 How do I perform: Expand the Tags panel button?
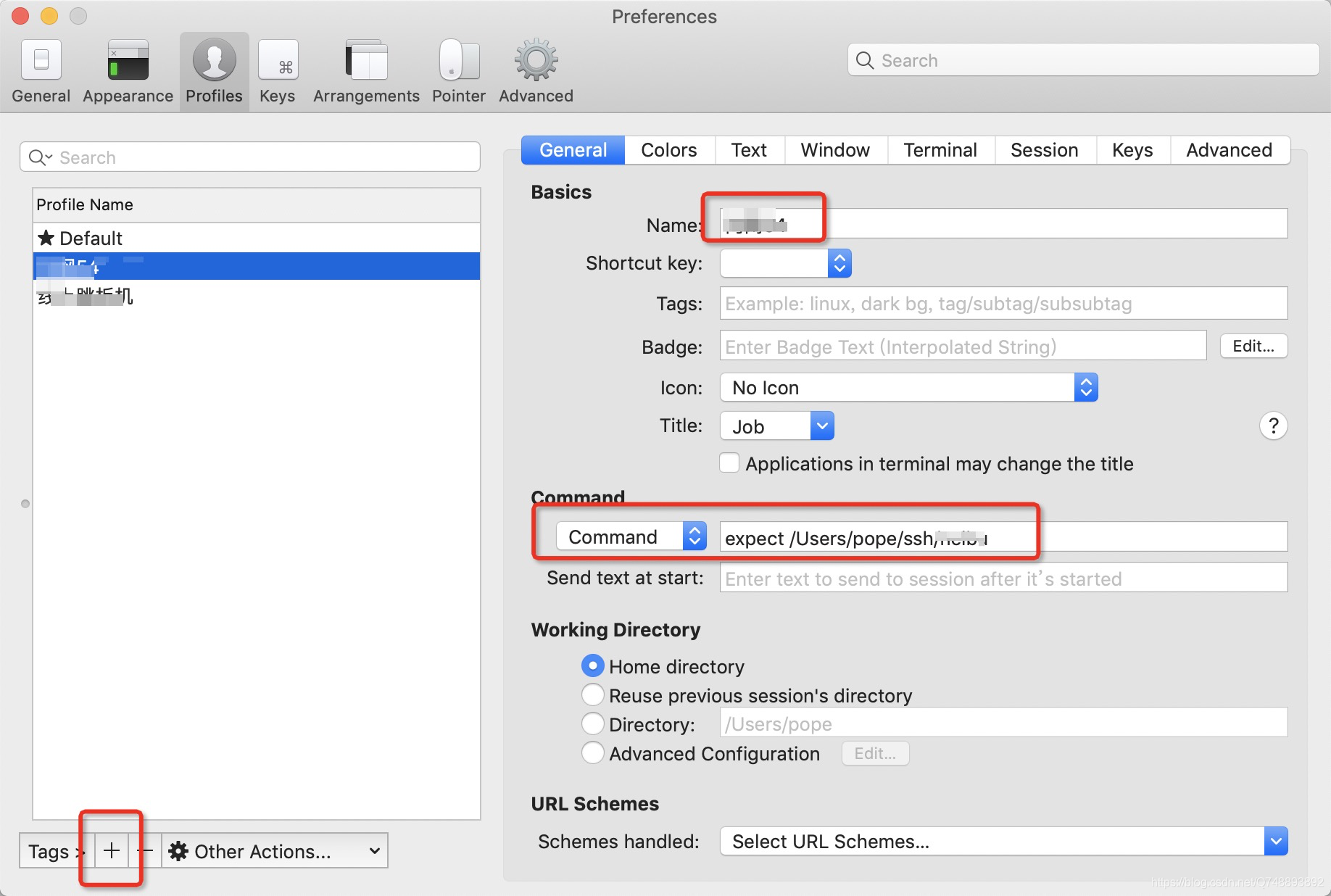pyautogui.click(x=57, y=850)
